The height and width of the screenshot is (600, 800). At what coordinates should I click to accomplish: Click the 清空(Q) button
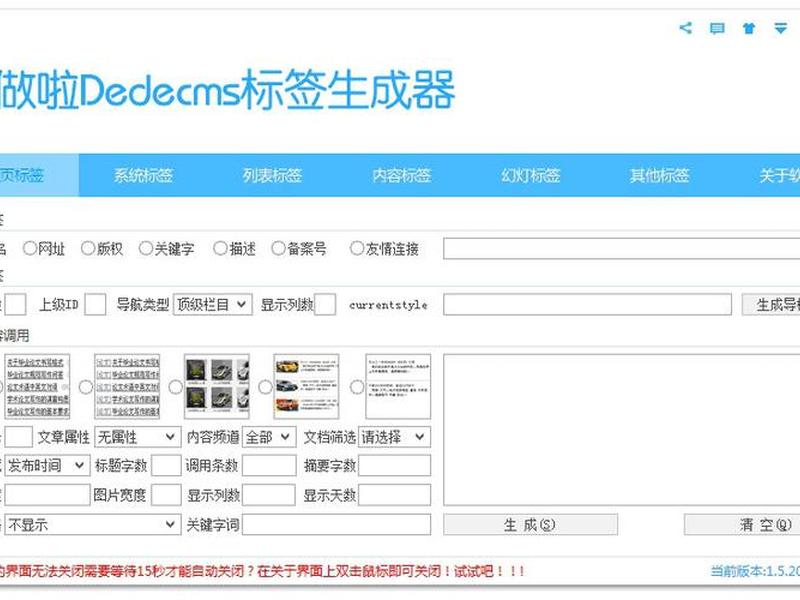click(x=742, y=524)
